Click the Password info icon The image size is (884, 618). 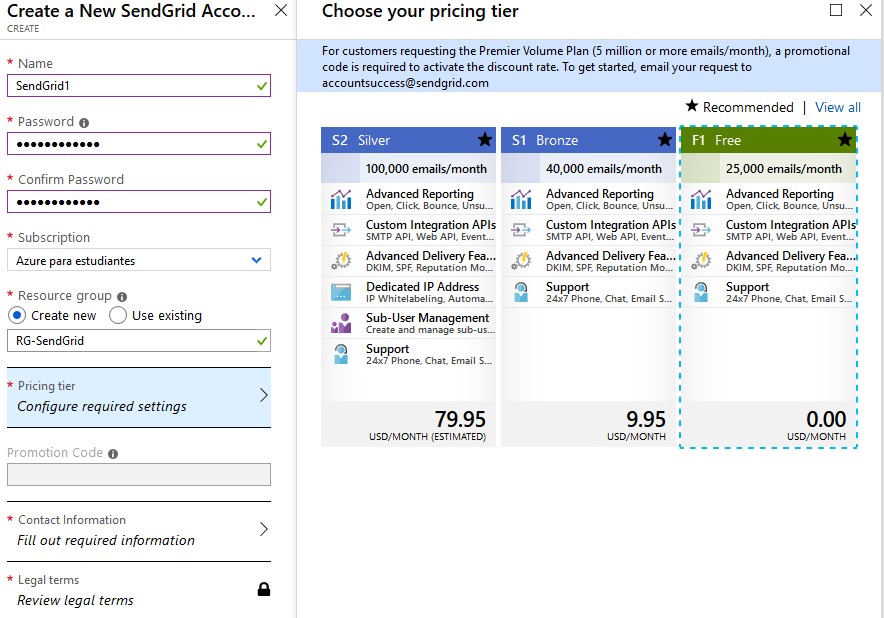[x=84, y=123]
